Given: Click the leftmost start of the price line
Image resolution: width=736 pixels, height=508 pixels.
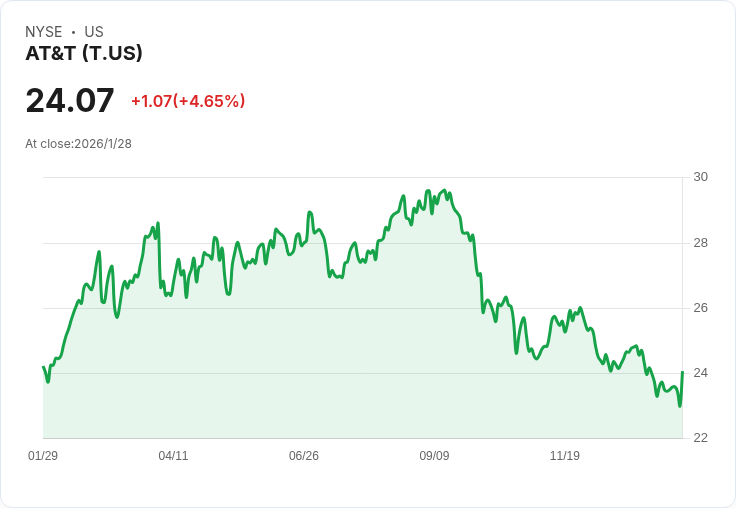Looking at the screenshot, I should coord(43,367).
